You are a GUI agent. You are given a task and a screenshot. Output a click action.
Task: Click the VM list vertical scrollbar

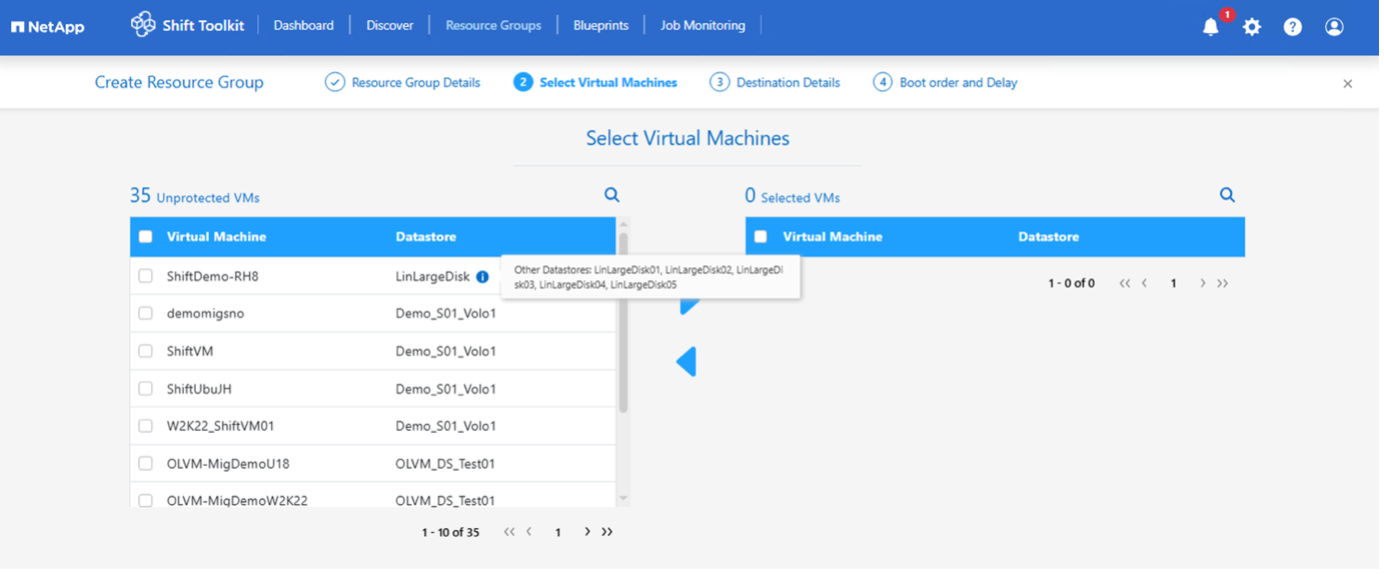(x=623, y=320)
